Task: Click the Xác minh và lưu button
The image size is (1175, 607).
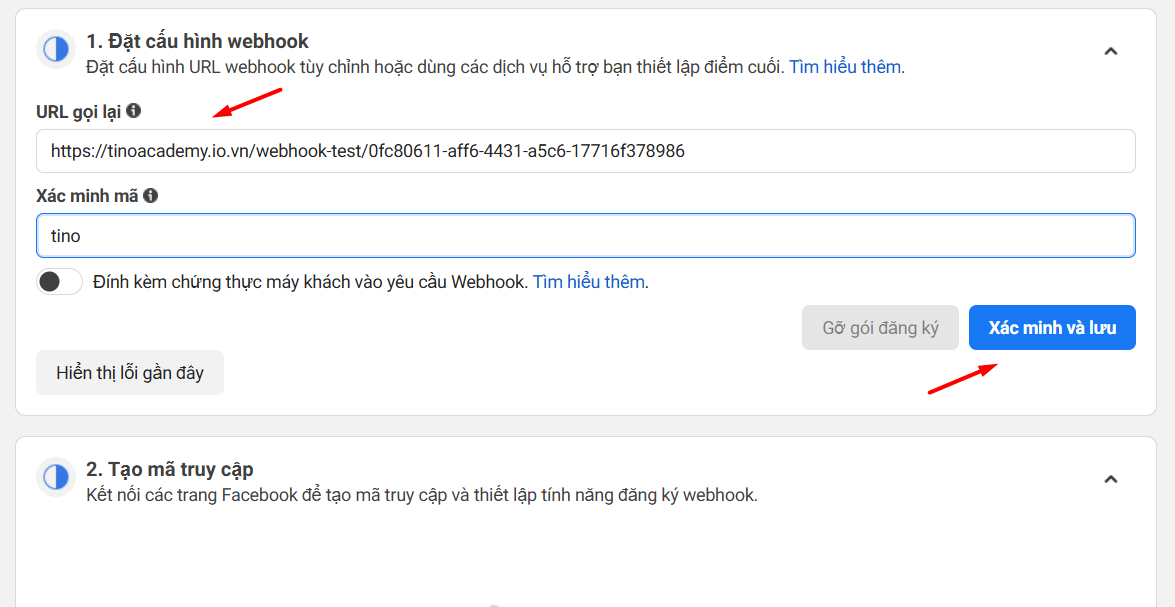Action: (1052, 327)
